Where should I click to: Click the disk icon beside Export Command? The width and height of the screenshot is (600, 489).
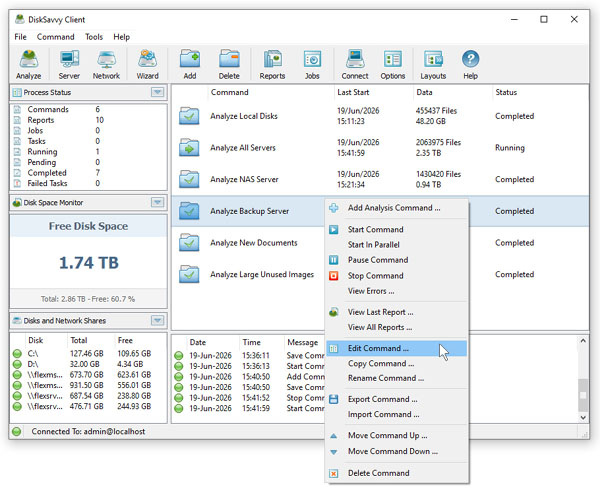tap(334, 399)
